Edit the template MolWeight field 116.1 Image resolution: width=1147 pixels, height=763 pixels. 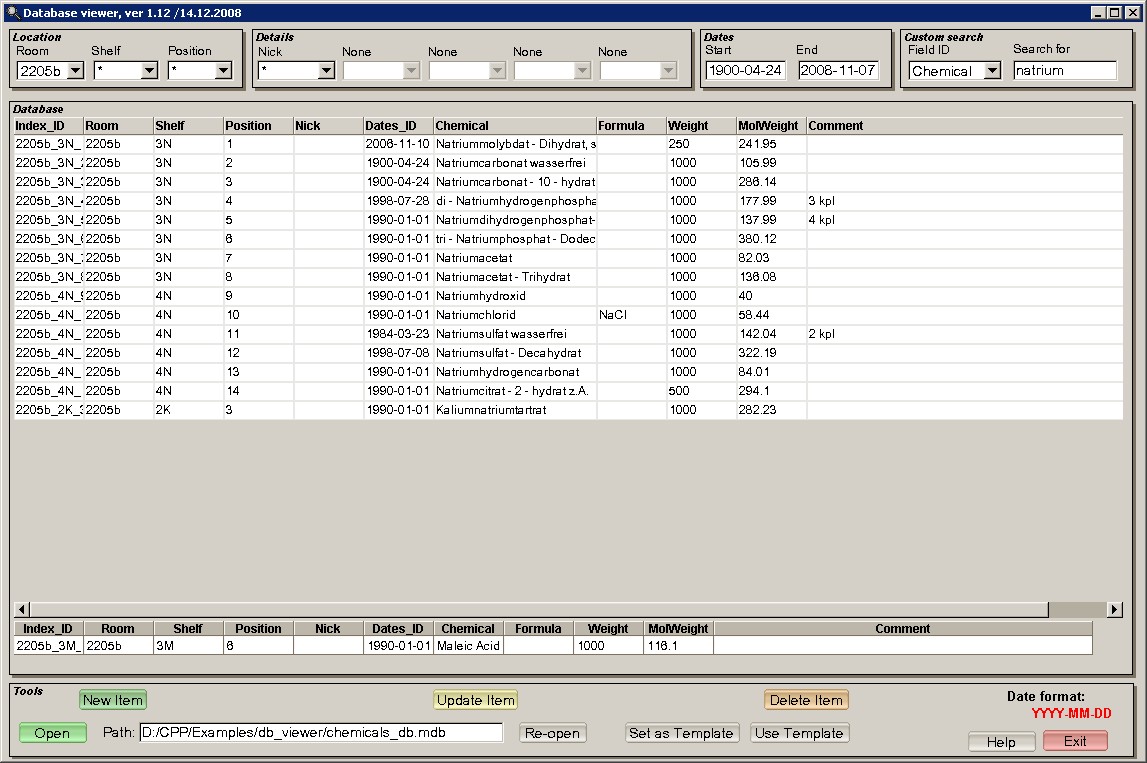678,646
